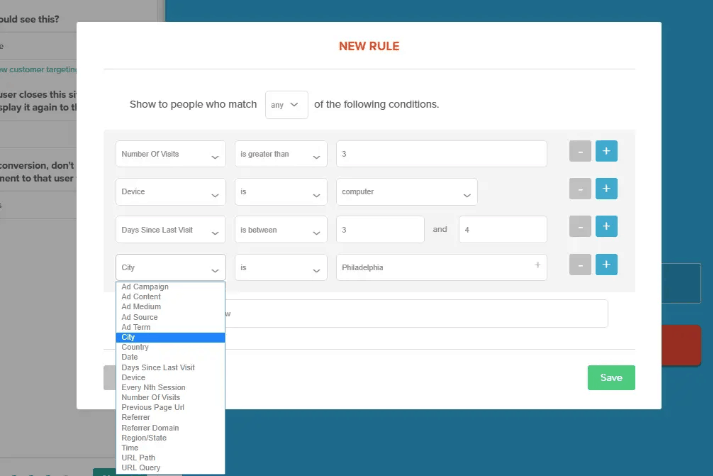Open the 'is between' operator dropdown
Image resolution: width=713 pixels, height=476 pixels.
281,230
